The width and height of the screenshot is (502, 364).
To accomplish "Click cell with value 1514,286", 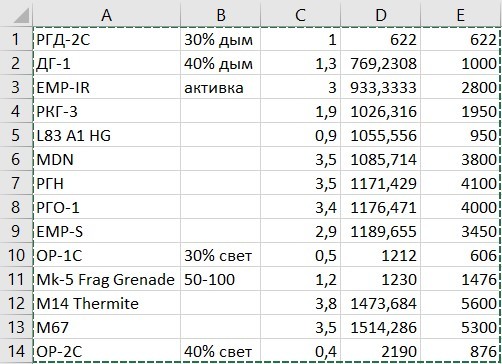I will [x=380, y=327].
